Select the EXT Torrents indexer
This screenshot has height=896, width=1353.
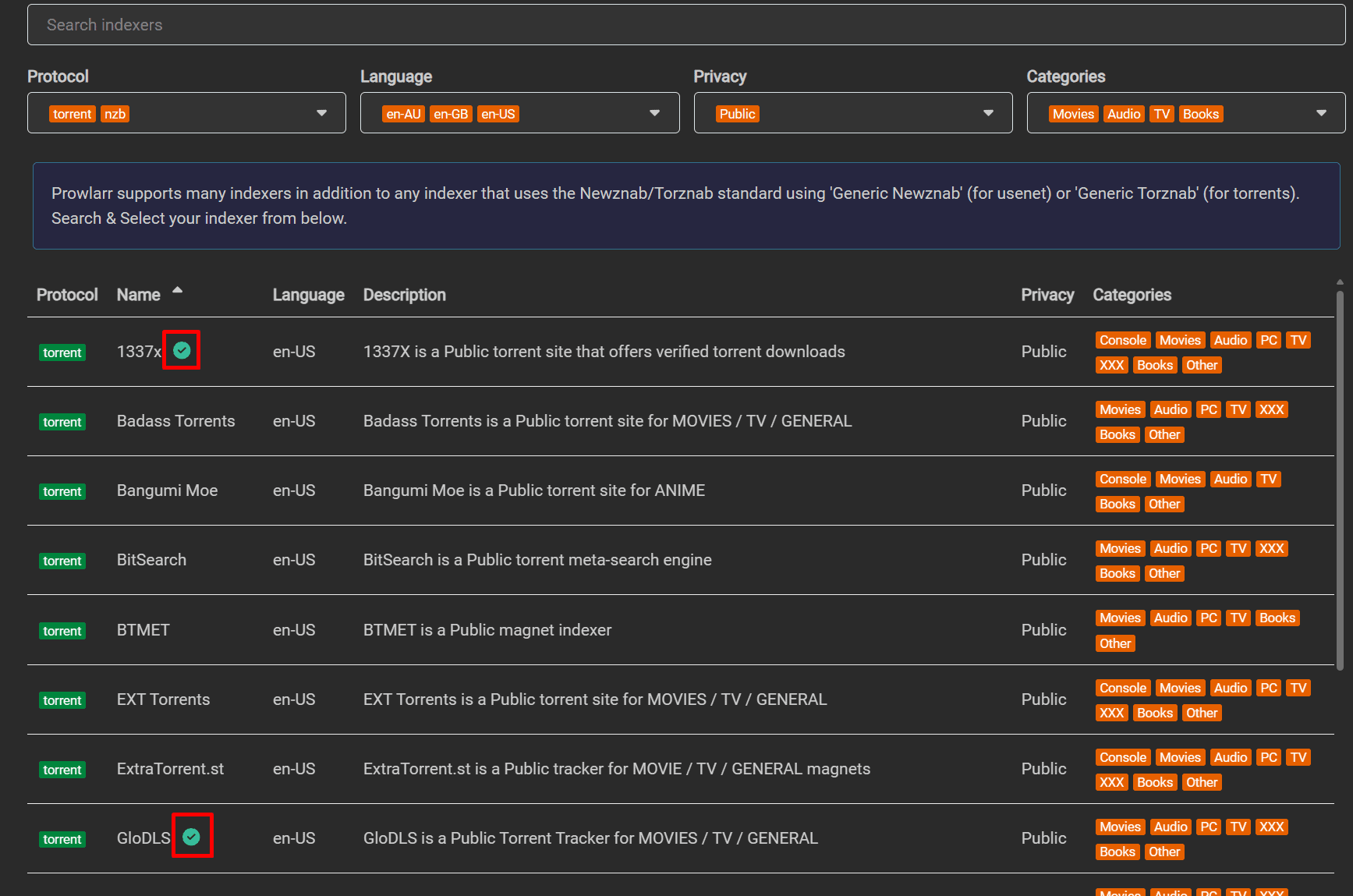tap(163, 699)
